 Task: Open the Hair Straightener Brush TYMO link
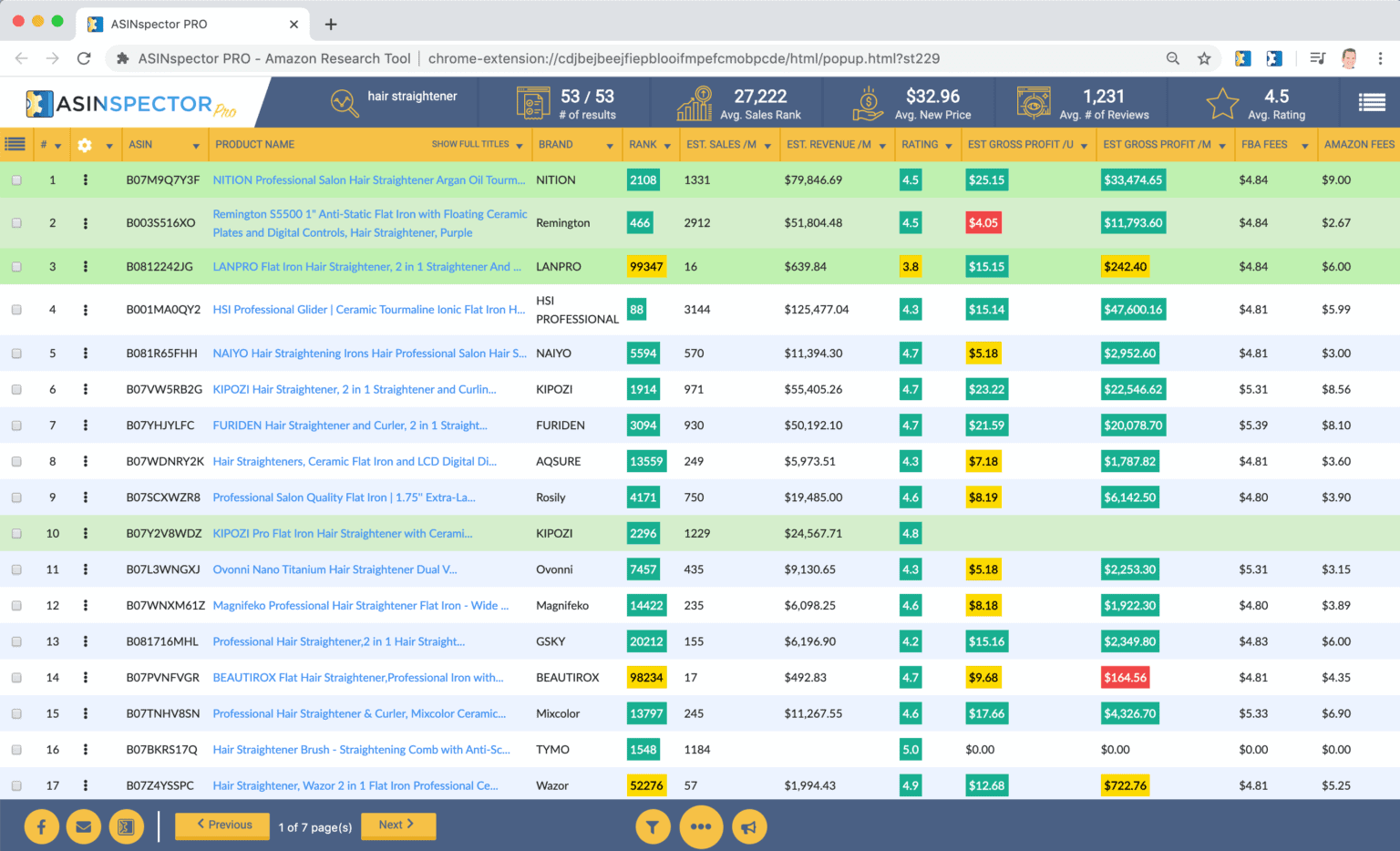[361, 750]
